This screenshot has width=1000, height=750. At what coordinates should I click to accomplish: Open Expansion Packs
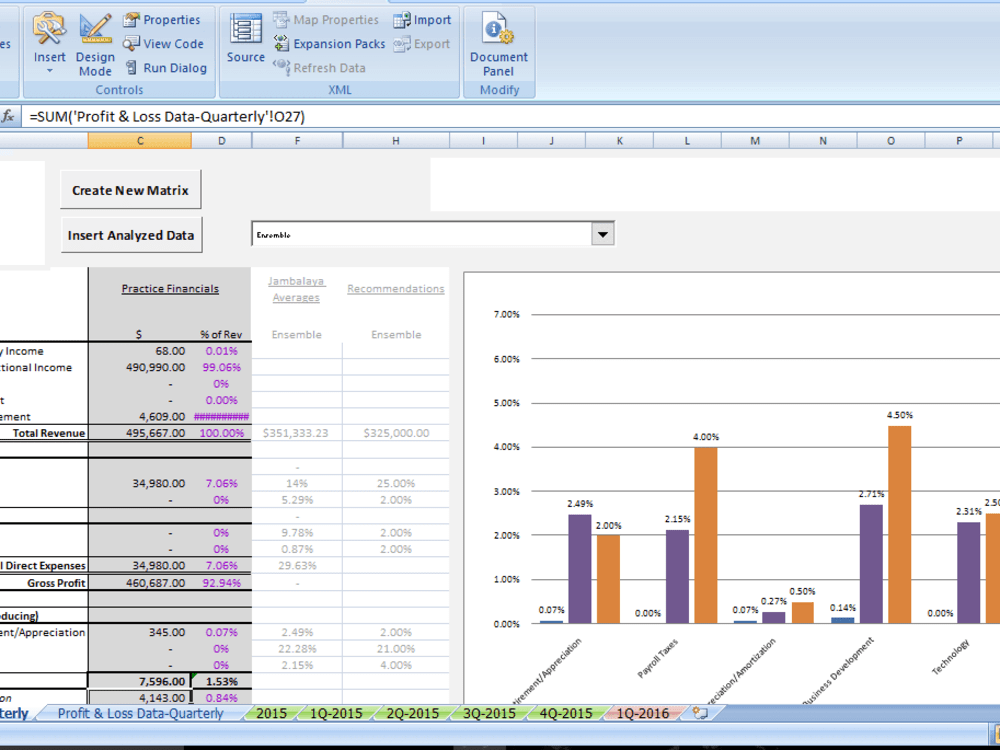(329, 43)
